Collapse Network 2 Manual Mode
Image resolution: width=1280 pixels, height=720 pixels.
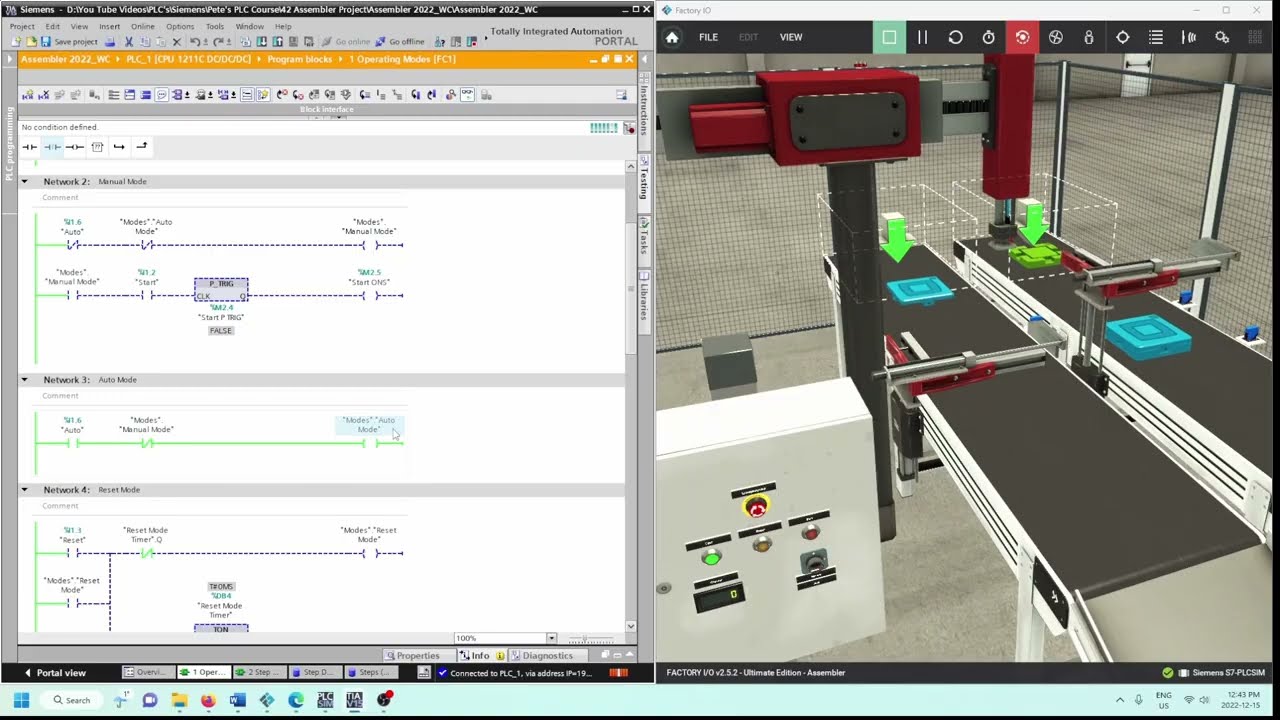(26, 182)
